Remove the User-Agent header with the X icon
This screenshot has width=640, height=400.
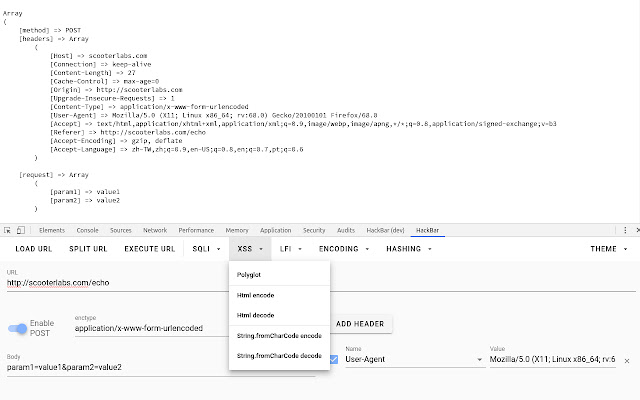[627, 360]
